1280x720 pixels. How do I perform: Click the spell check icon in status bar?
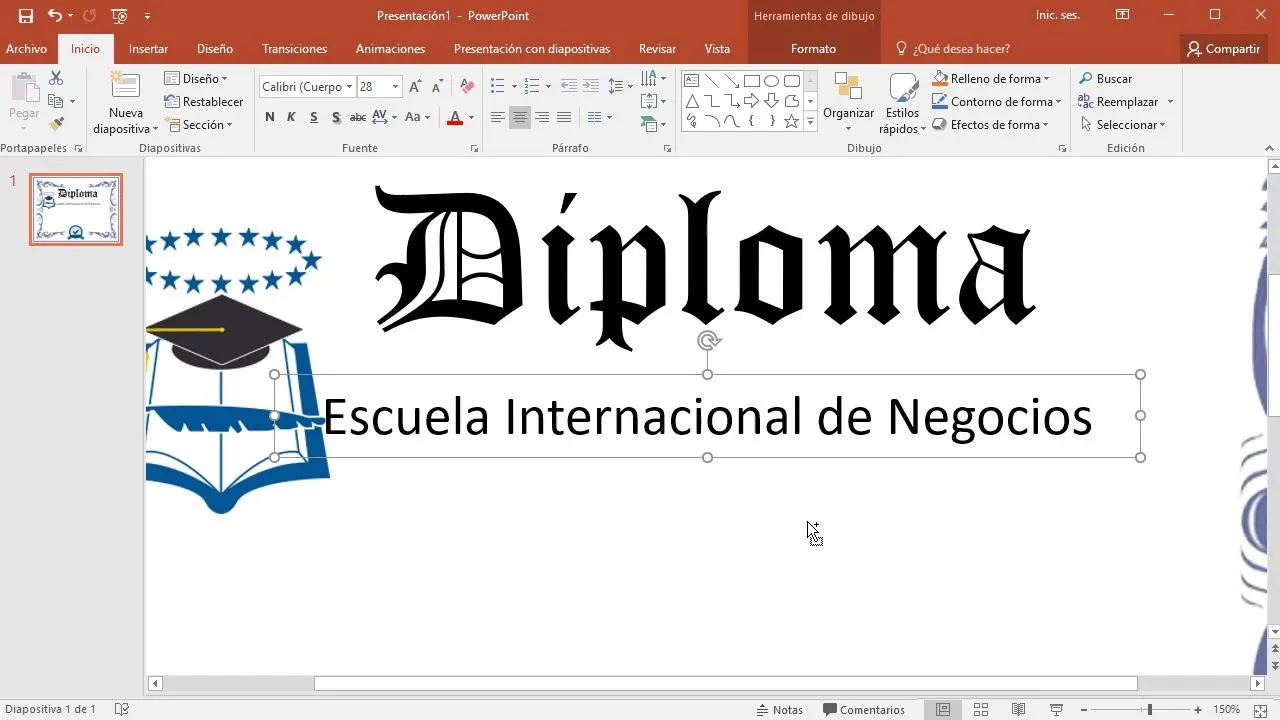pos(122,709)
